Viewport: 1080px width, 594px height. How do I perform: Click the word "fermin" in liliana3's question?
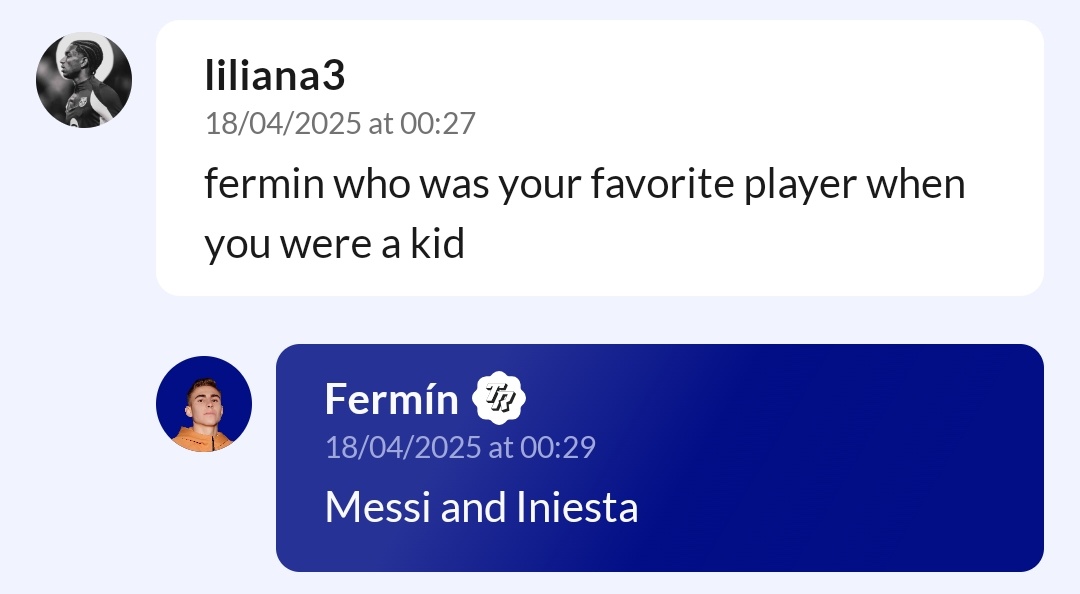(264, 185)
